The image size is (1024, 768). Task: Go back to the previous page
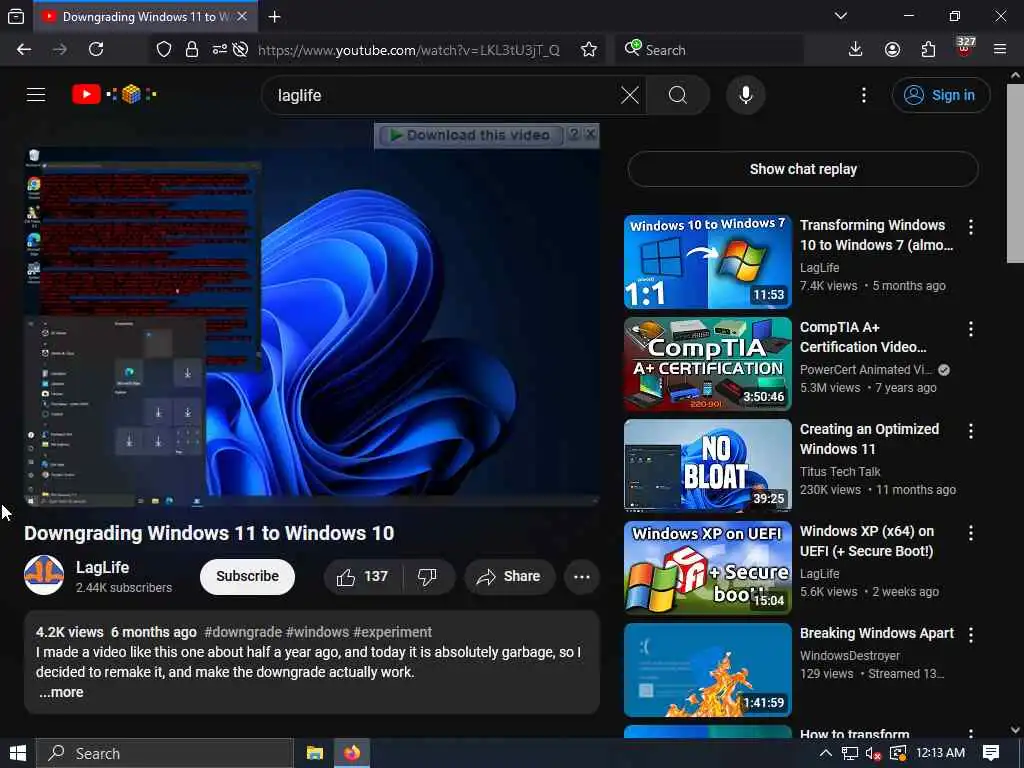pos(24,50)
